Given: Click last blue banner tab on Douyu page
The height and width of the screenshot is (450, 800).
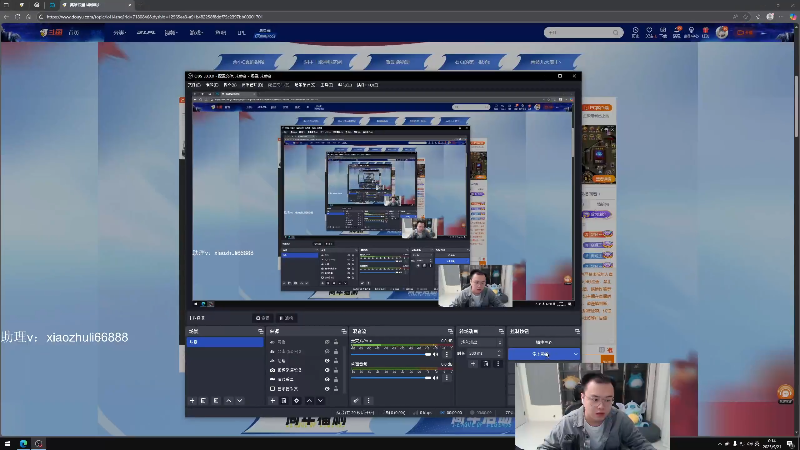Looking at the screenshot, I should click(x=545, y=62).
